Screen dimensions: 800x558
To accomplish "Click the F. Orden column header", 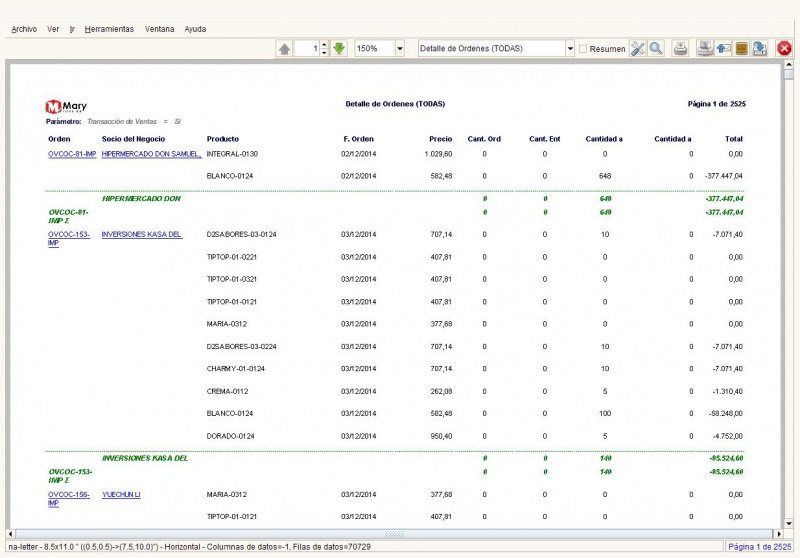I will coord(359,139).
